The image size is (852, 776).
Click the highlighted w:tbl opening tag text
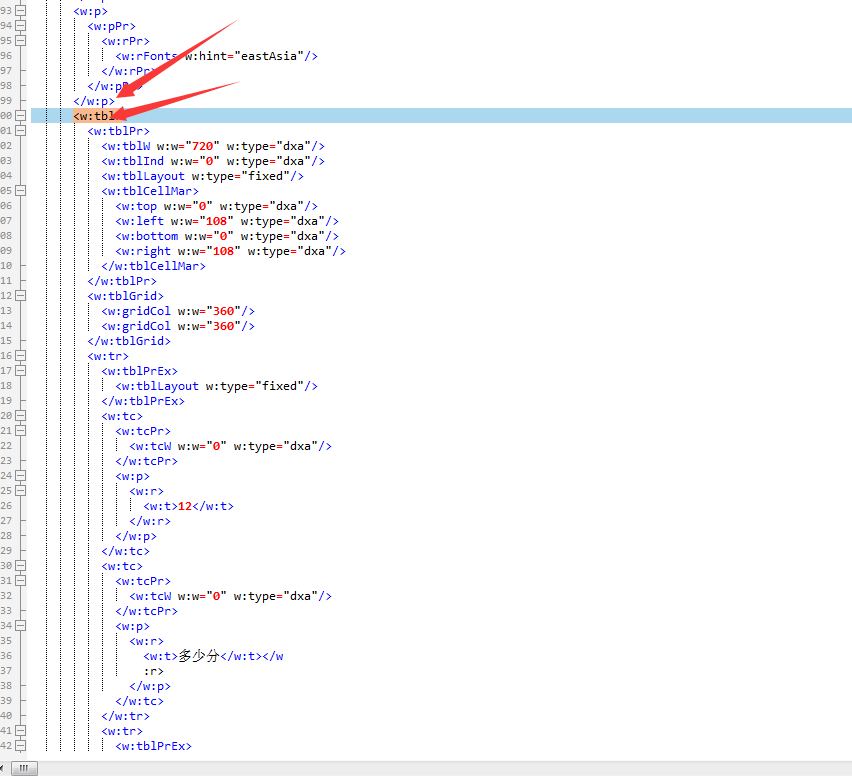(93, 116)
